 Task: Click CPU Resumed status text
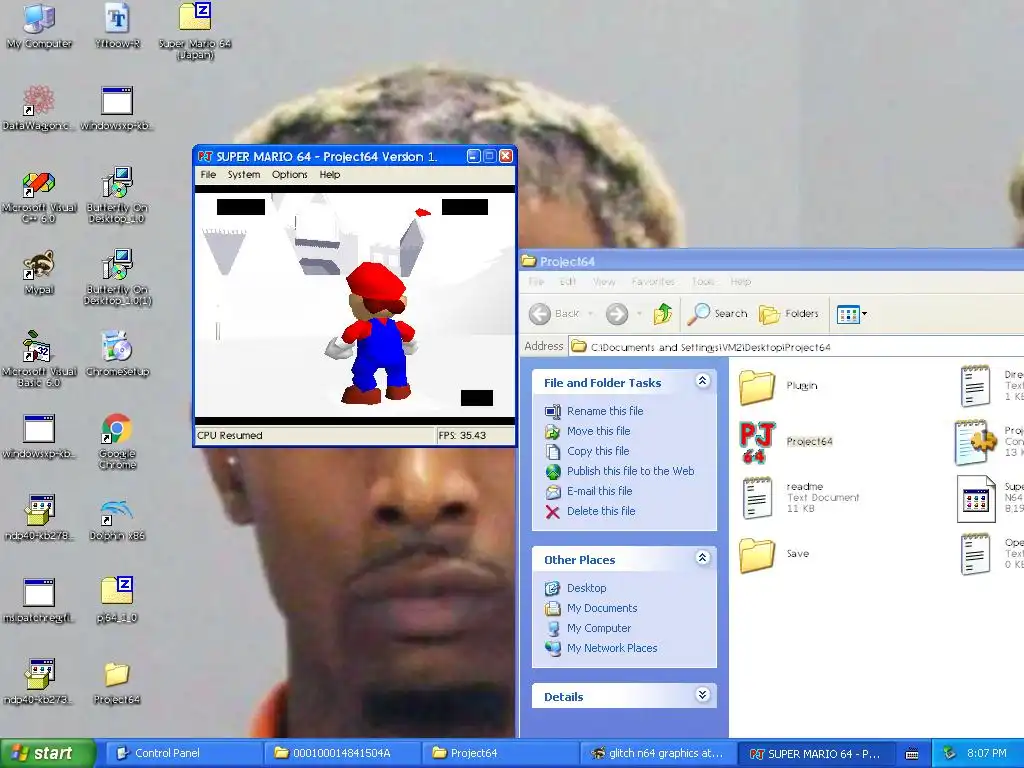[x=230, y=436]
